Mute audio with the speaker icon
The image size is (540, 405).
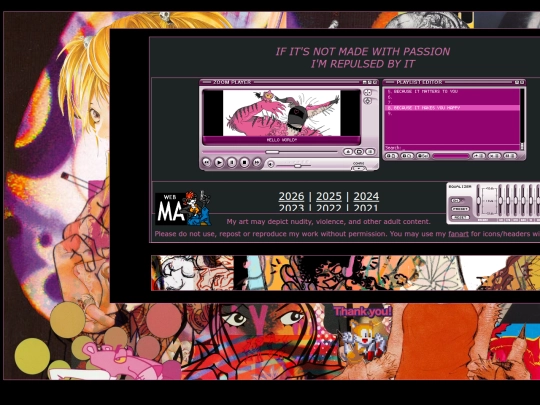coord(271,165)
